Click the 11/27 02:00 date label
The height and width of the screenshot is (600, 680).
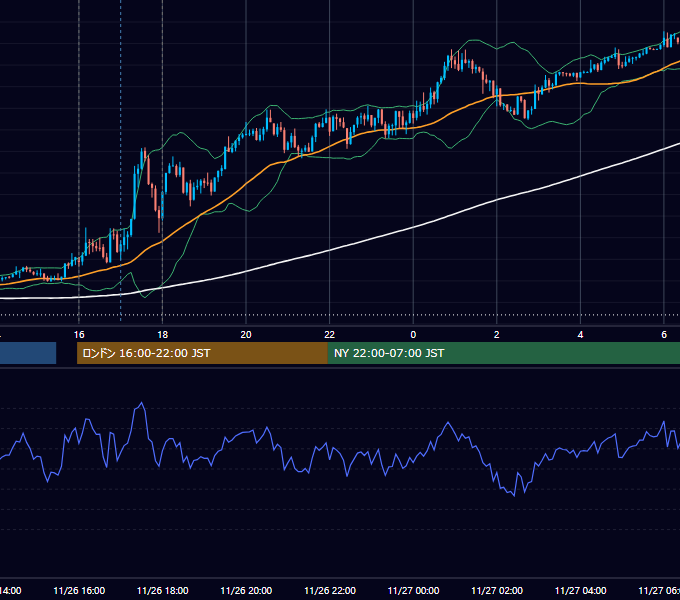click(497, 590)
